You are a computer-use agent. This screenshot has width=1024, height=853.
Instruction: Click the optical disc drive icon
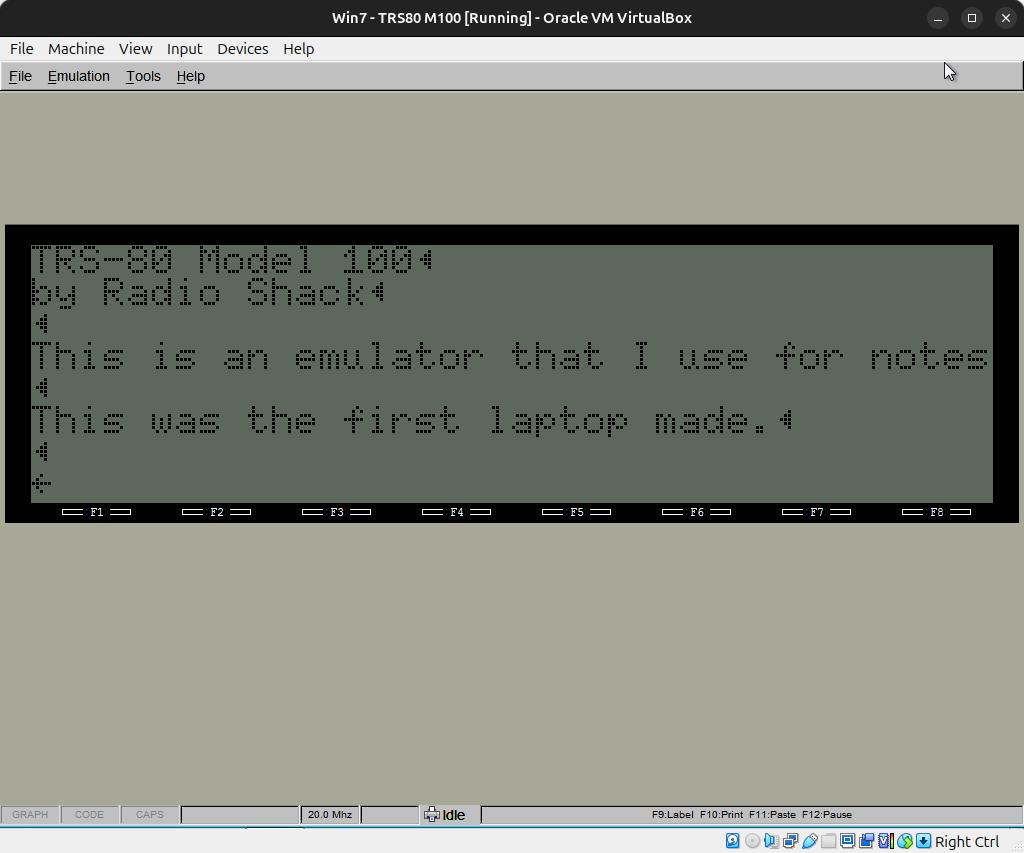tap(752, 841)
